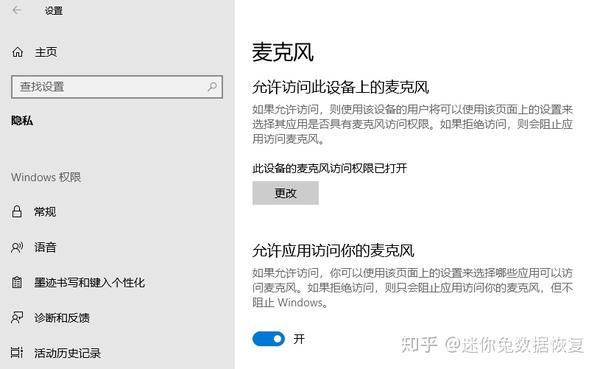Click the 常规 lock icon

tap(17, 211)
